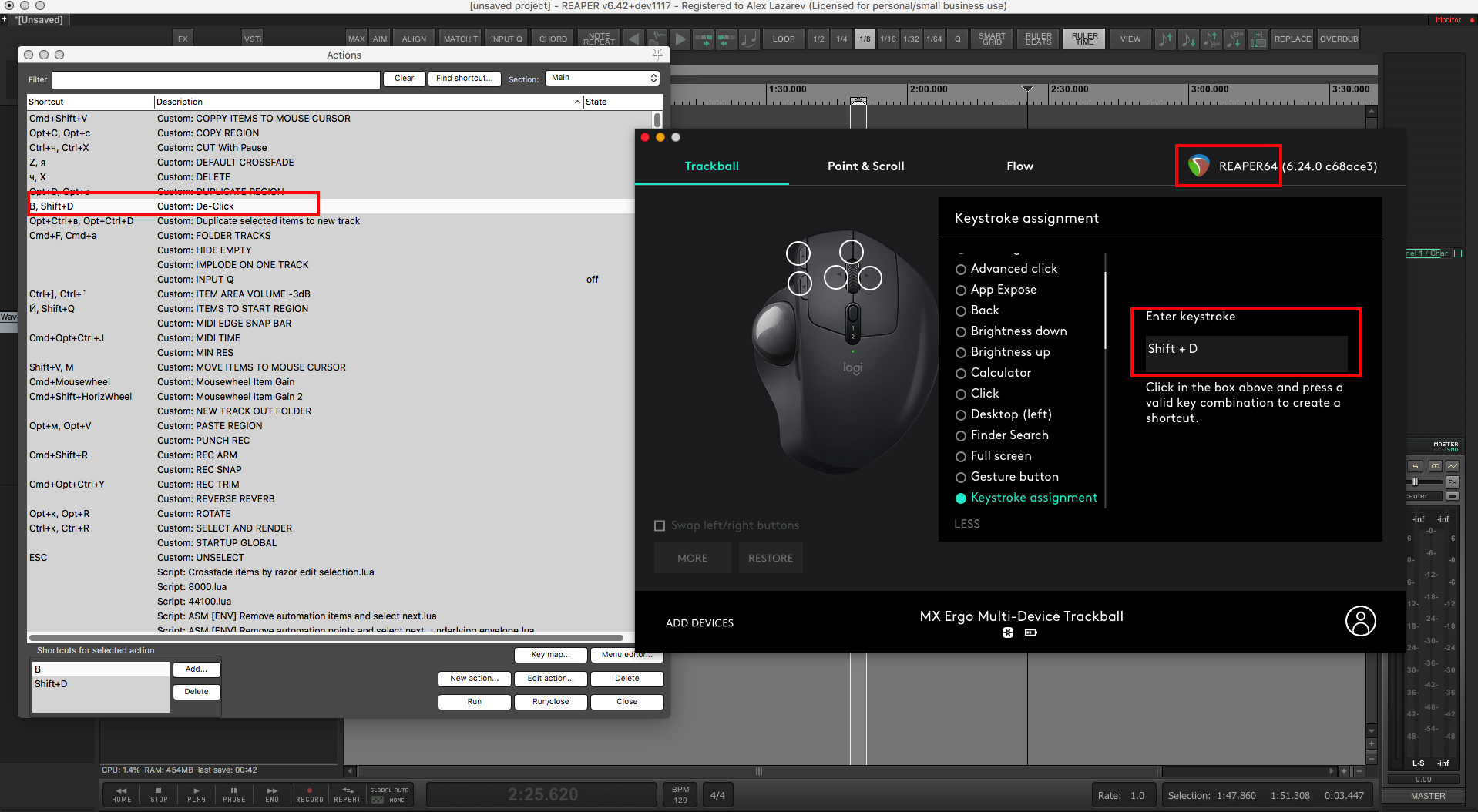The height and width of the screenshot is (812, 1478).
Task: Switch to the Flow tab
Action: coord(1019,166)
